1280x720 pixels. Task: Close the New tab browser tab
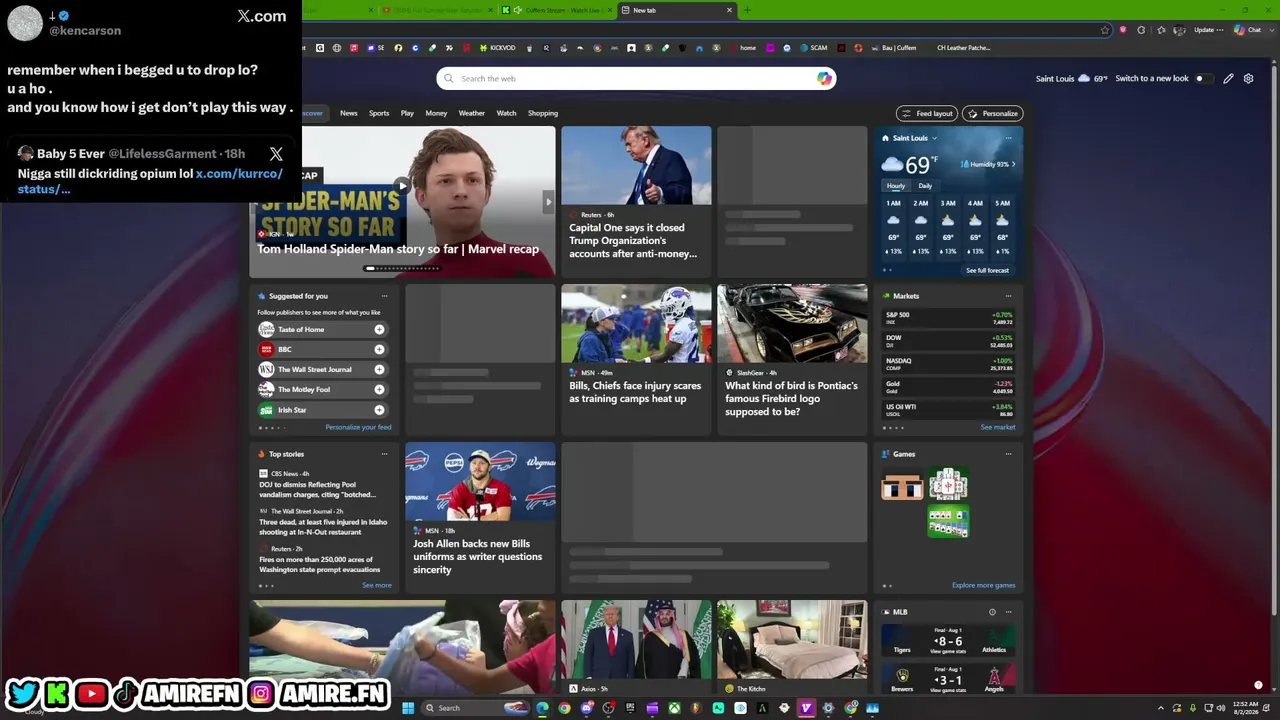coord(729,10)
